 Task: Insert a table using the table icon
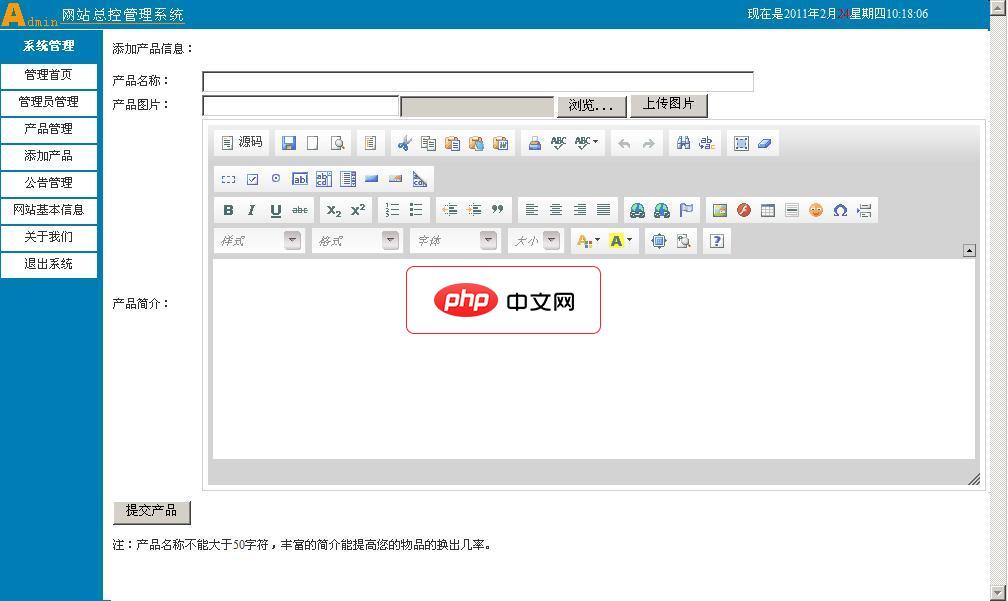point(767,210)
